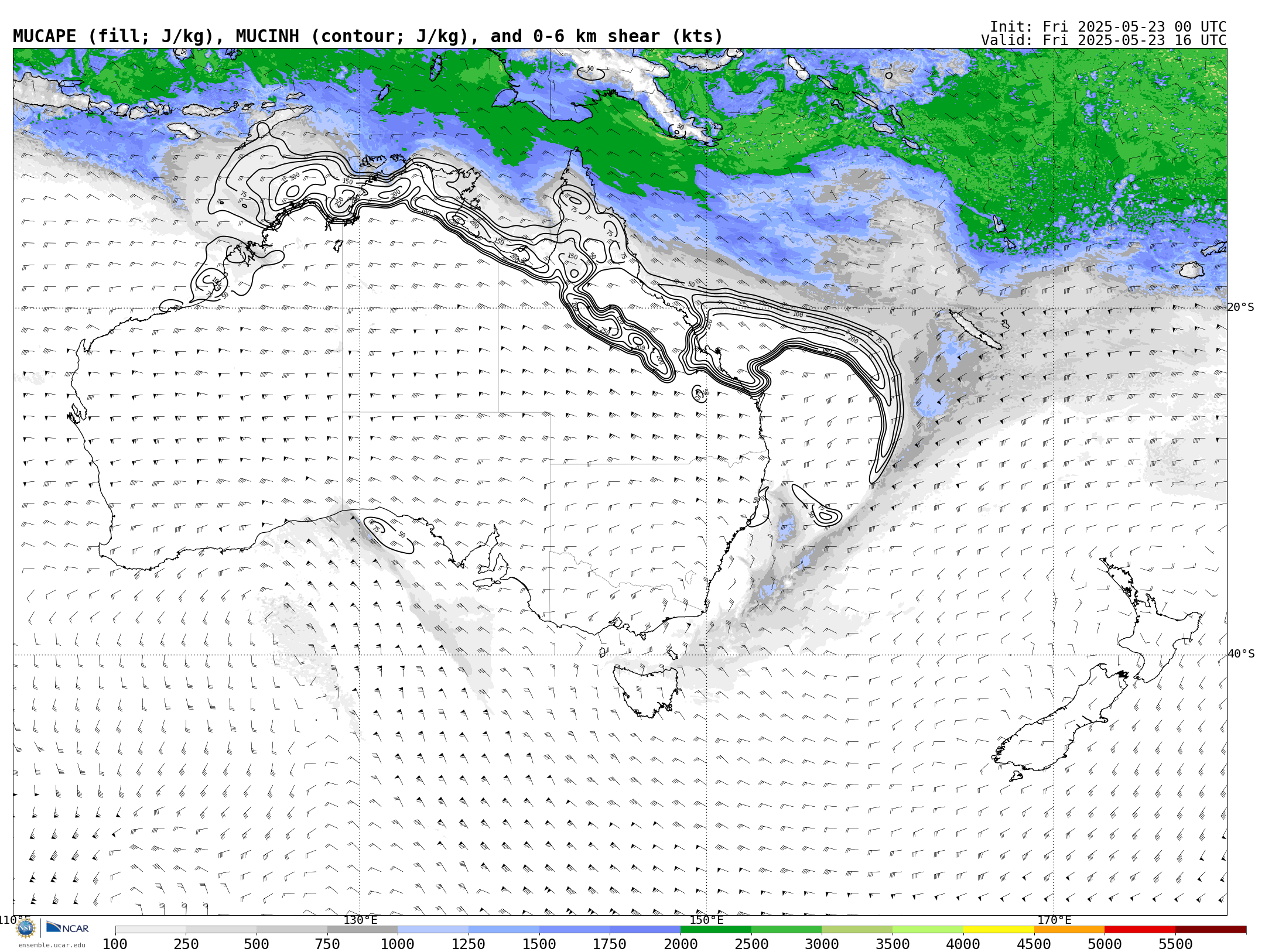Screen dimensions: 1265x952
Task: Open the ensemble.ucar.edu link text
Action: tap(52, 945)
